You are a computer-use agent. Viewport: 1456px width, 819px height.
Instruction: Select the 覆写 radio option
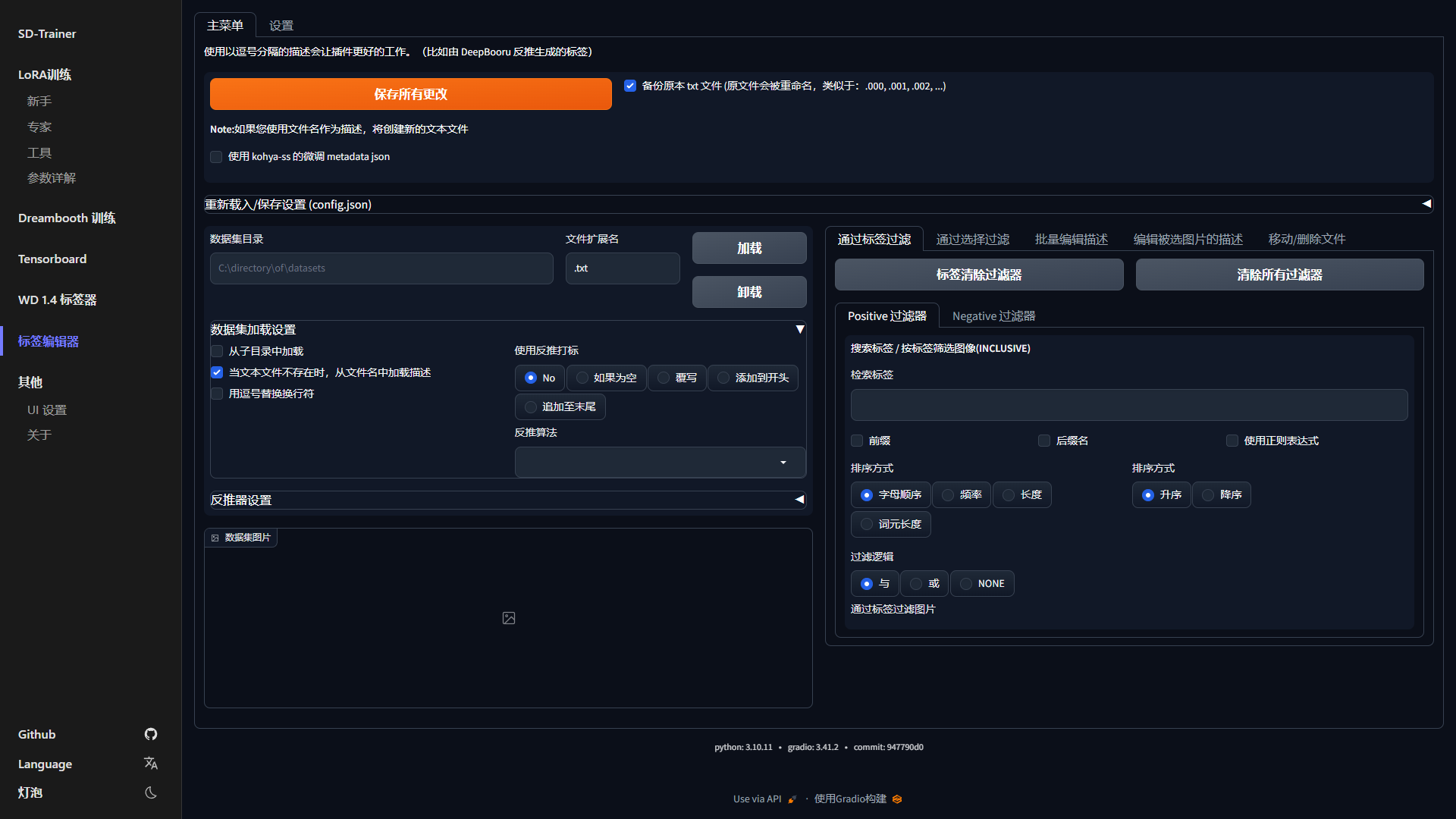point(664,378)
